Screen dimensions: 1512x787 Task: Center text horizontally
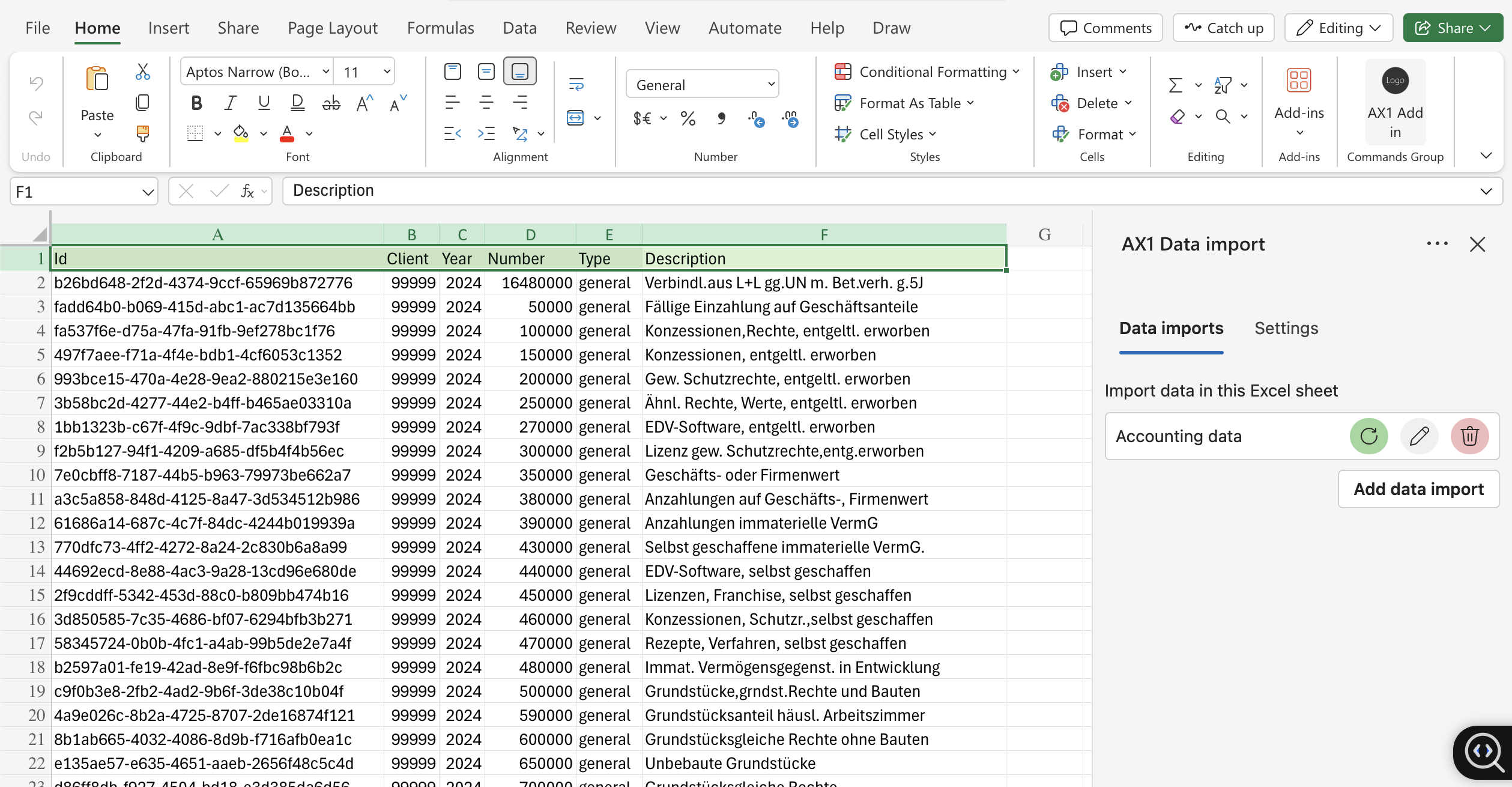point(486,103)
